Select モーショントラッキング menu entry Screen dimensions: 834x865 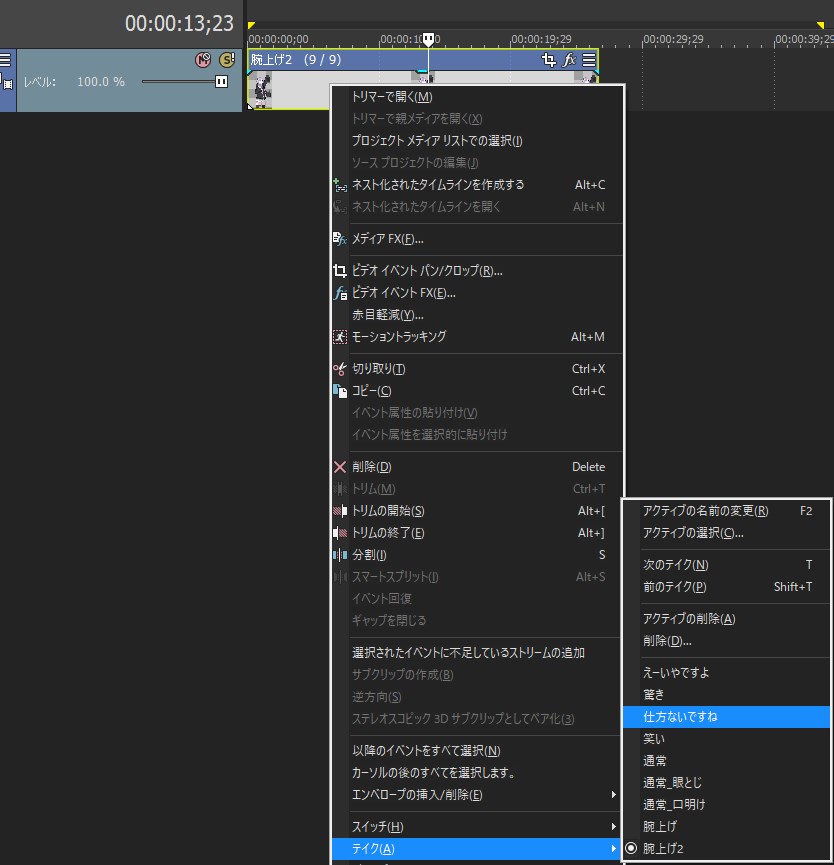(x=478, y=337)
